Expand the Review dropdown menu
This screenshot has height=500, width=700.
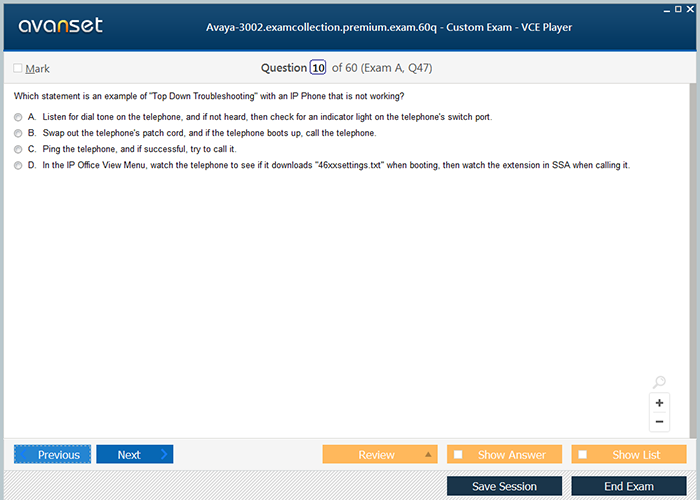click(429, 455)
